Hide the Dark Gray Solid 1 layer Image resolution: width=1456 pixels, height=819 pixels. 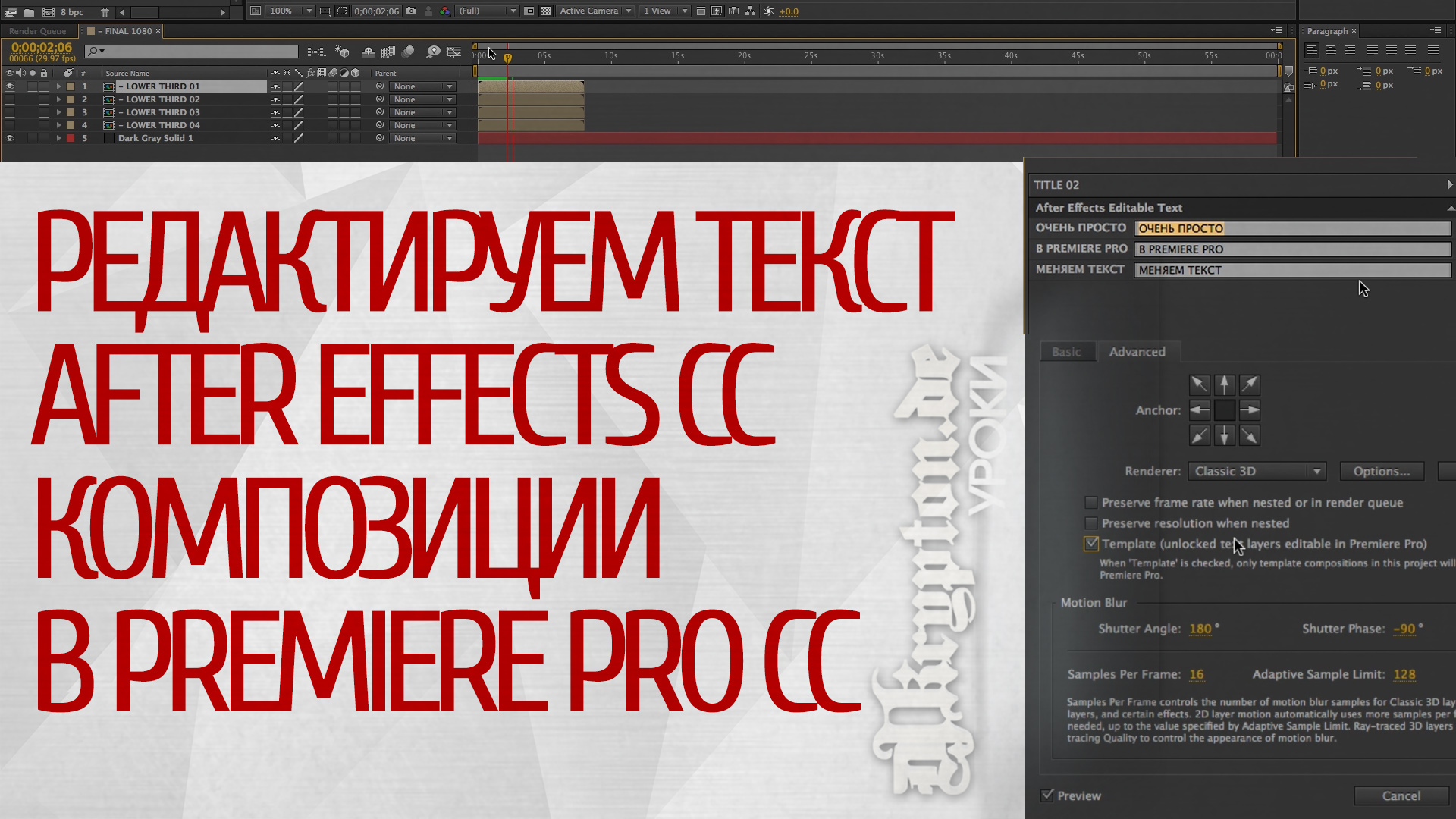tap(10, 138)
